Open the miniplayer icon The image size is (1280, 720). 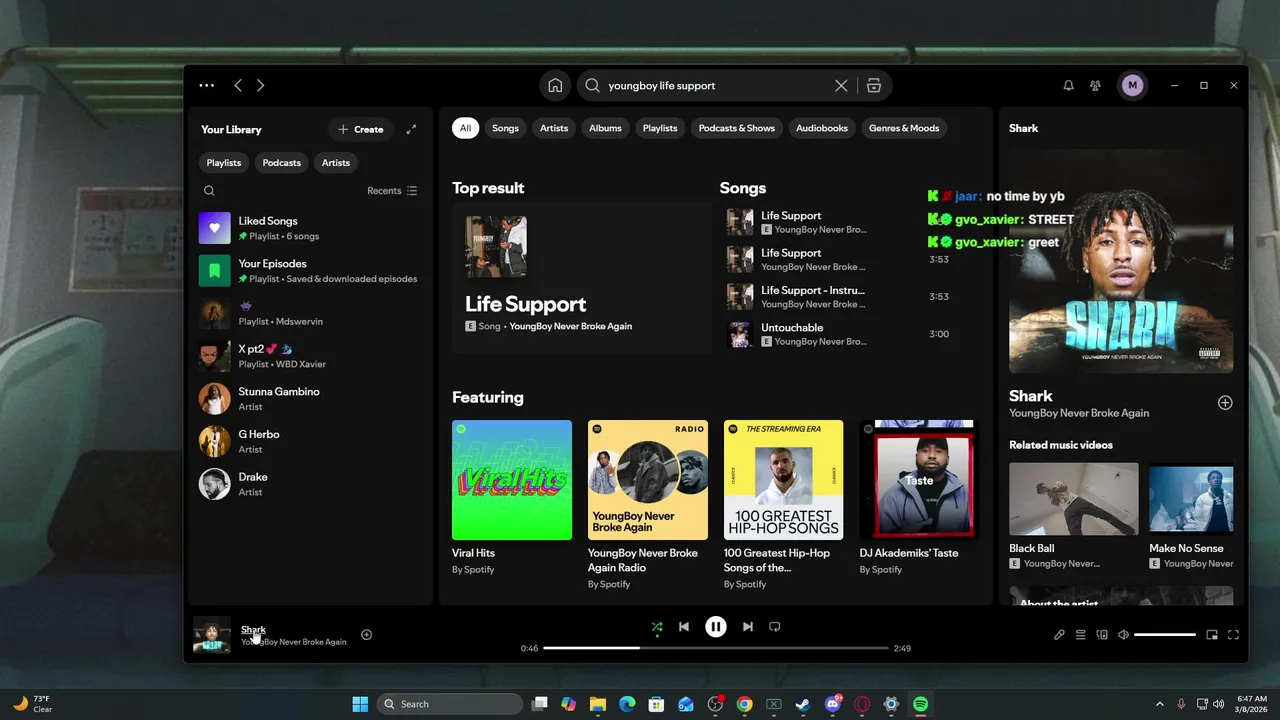tap(1212, 635)
